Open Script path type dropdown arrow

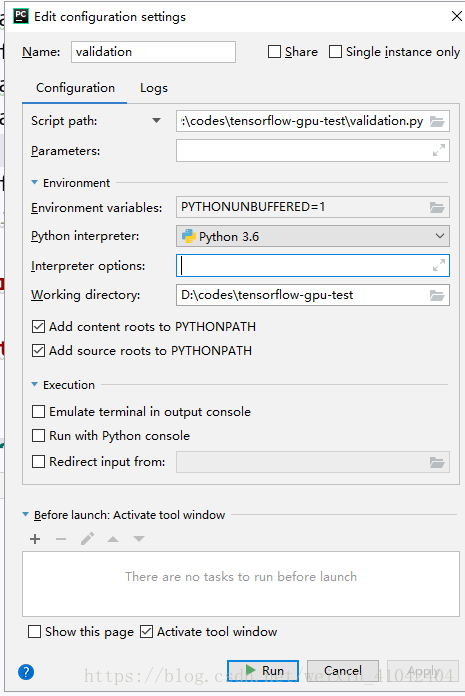[156, 121]
